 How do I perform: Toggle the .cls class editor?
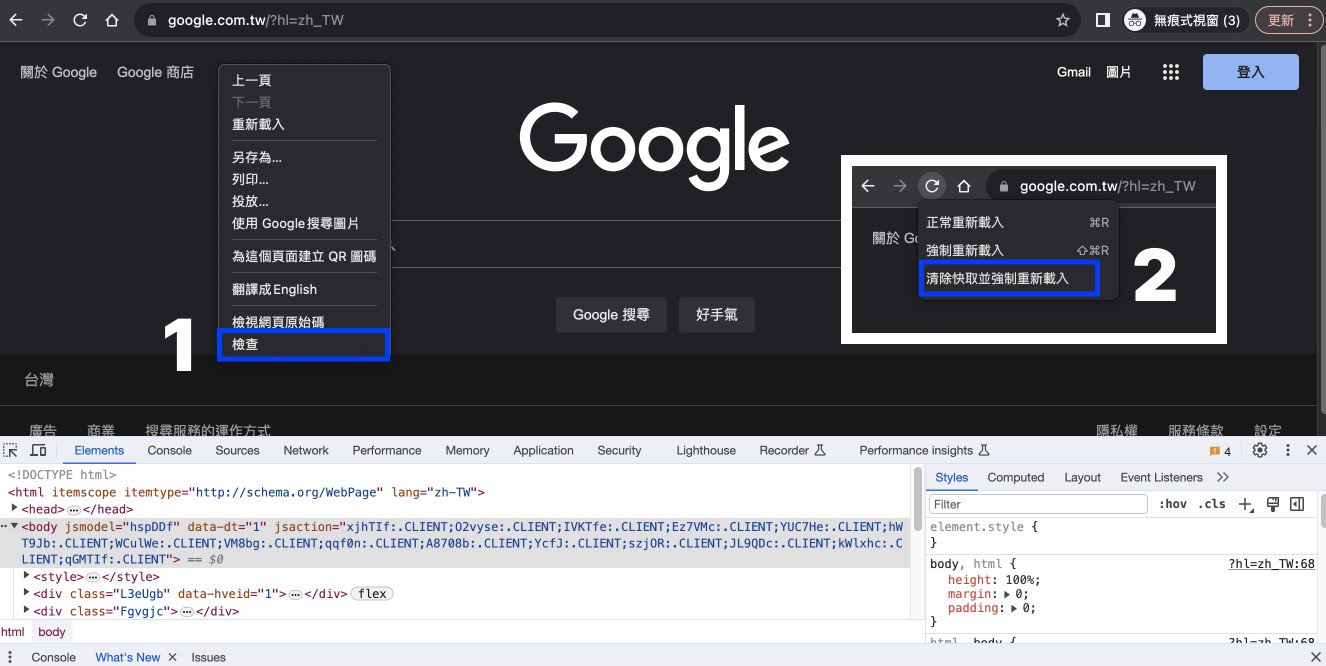(1212, 504)
